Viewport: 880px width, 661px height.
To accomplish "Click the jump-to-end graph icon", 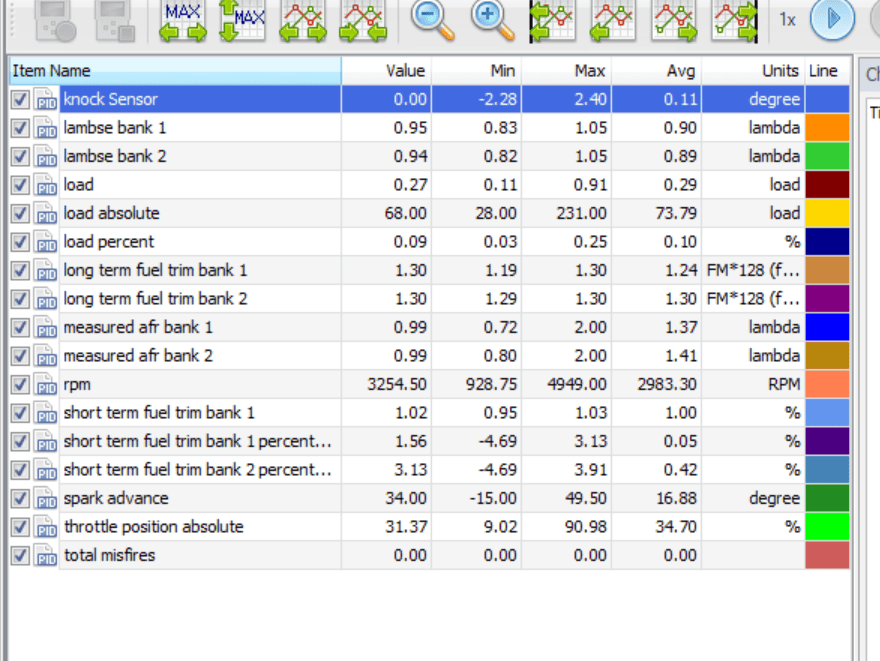I will click(x=734, y=21).
